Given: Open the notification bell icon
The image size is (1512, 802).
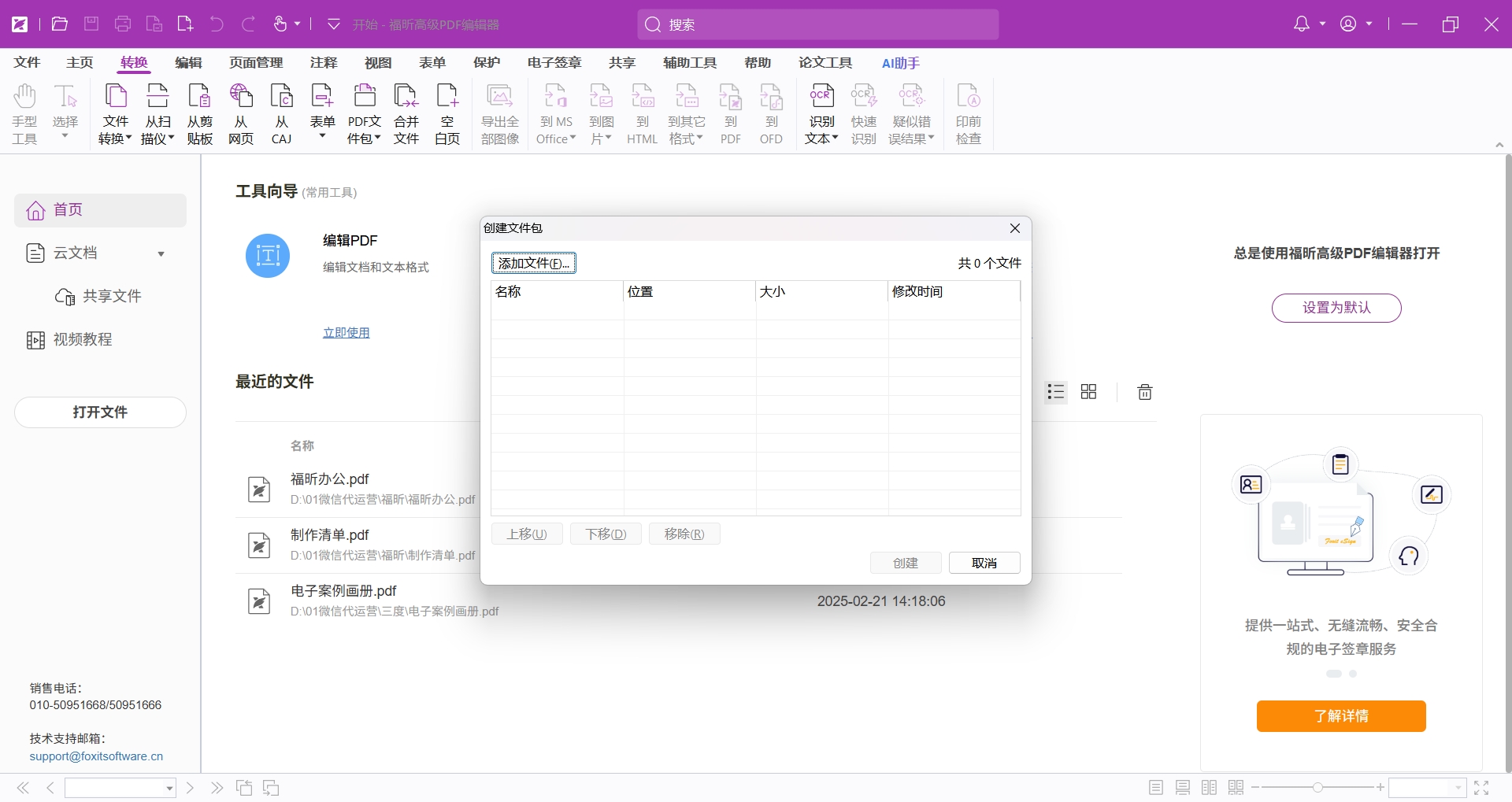Looking at the screenshot, I should coord(1302,24).
